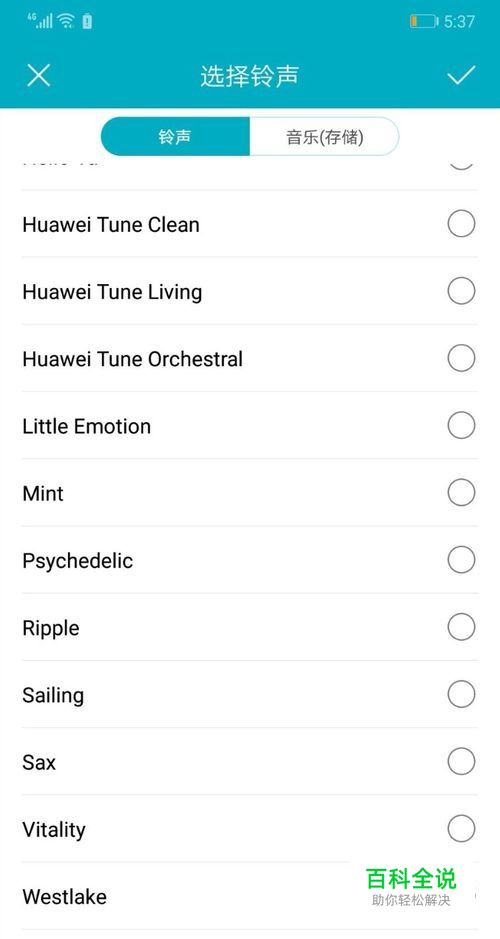The width and height of the screenshot is (500, 939).
Task: Tap the 5:37 clock in the status bar
Action: click(x=459, y=22)
